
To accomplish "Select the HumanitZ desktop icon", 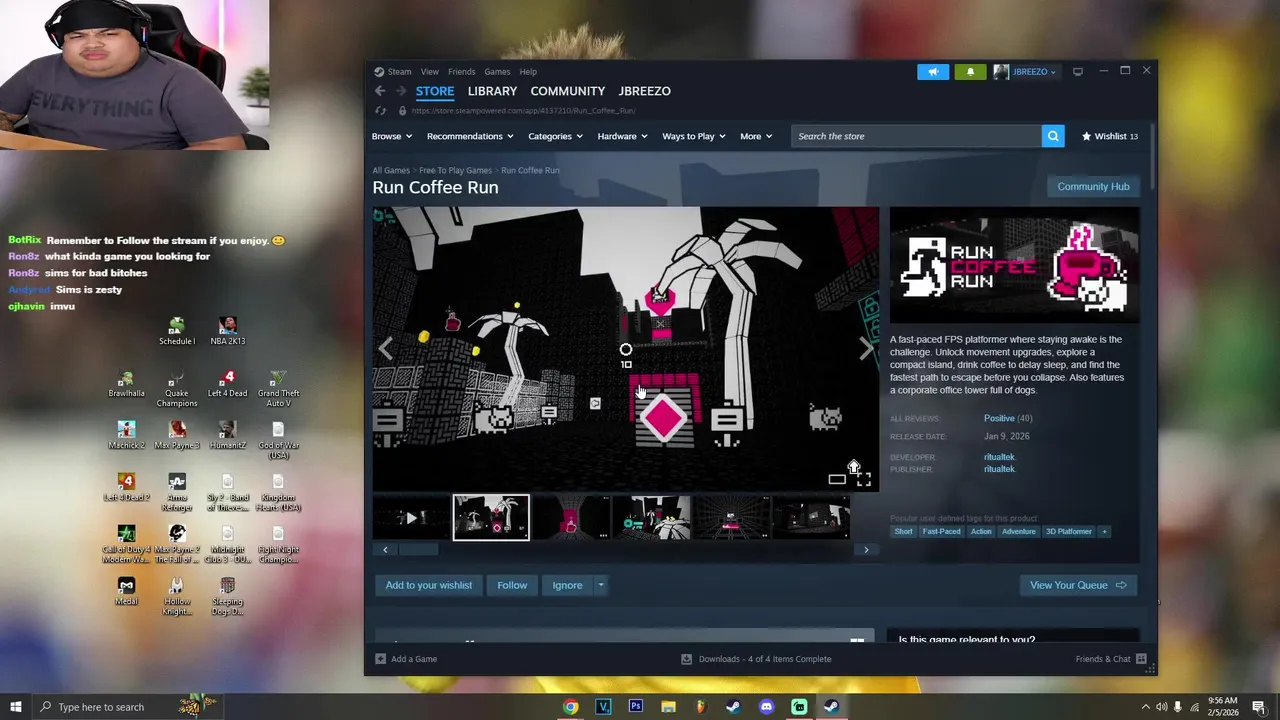I will point(227,436).
